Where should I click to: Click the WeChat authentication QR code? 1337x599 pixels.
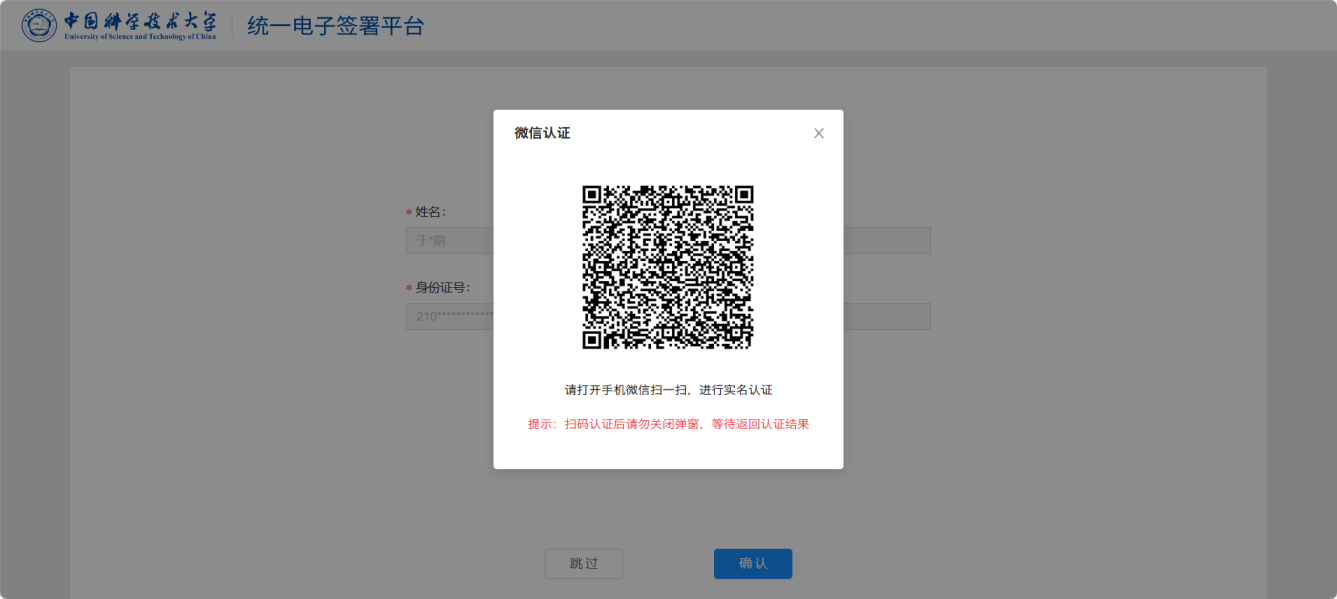coord(668,267)
